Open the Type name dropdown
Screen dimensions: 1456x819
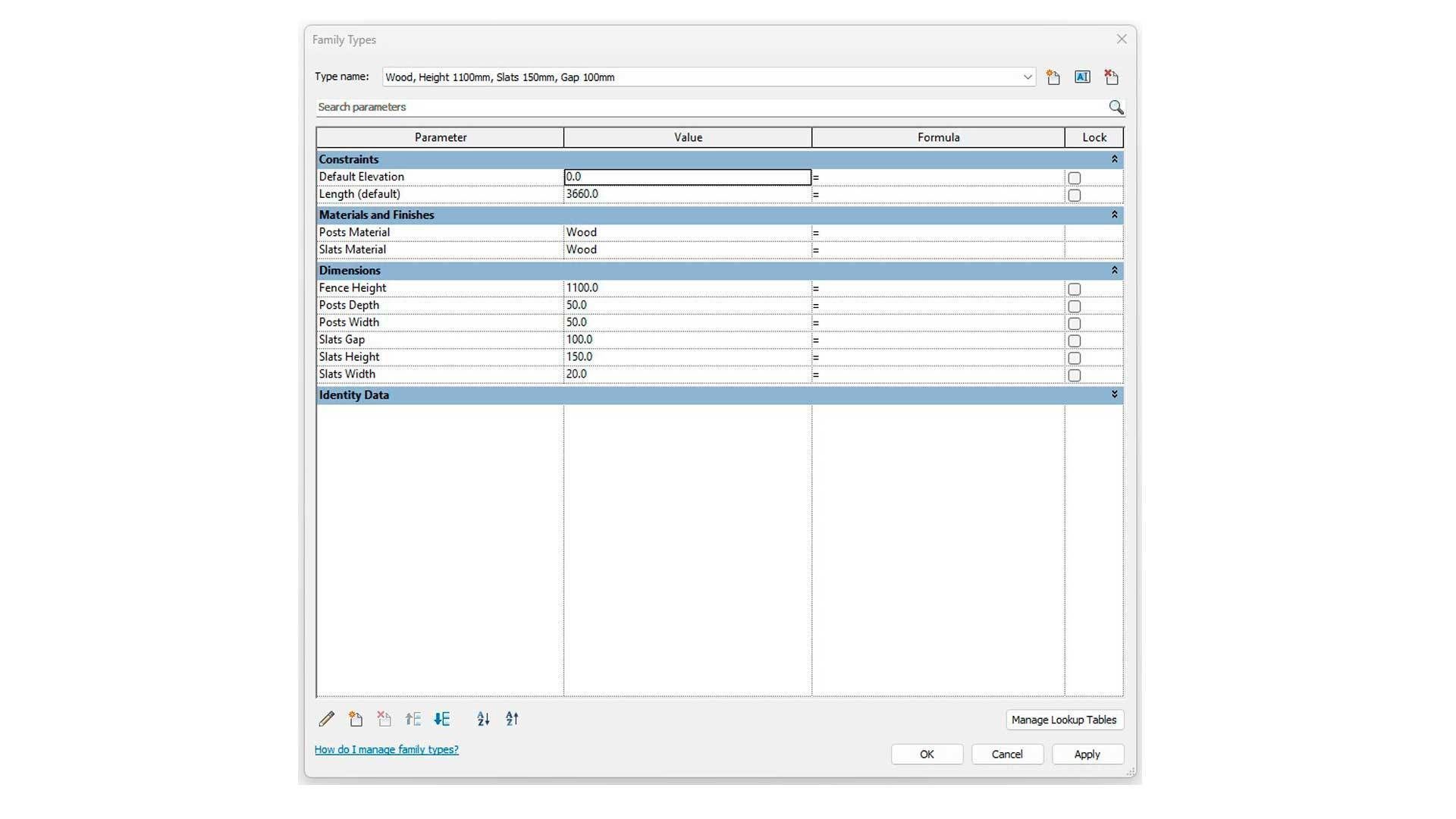(x=1028, y=77)
